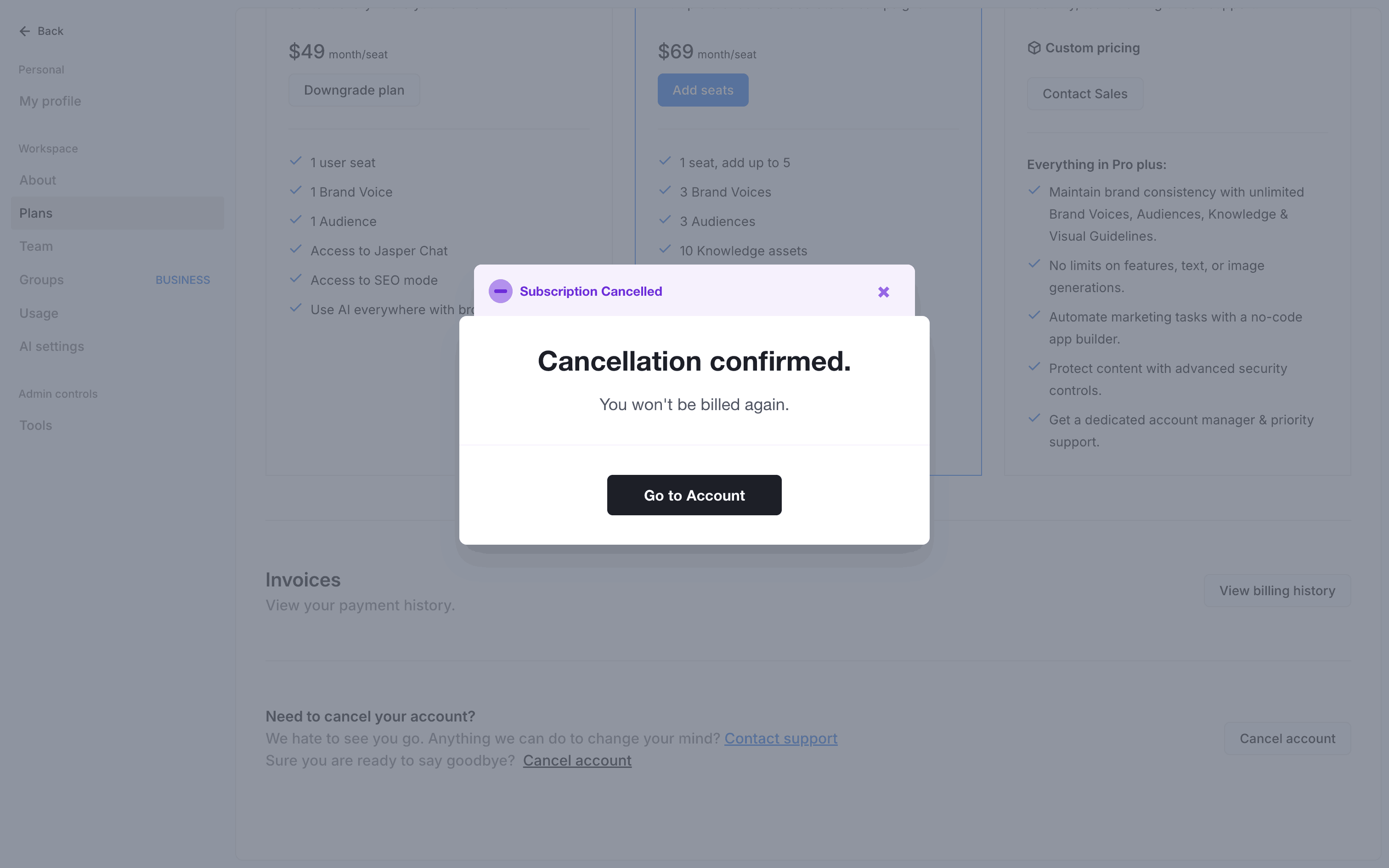The height and width of the screenshot is (868, 1389).
Task: Click the Downgrade plan button
Action: pos(354,90)
